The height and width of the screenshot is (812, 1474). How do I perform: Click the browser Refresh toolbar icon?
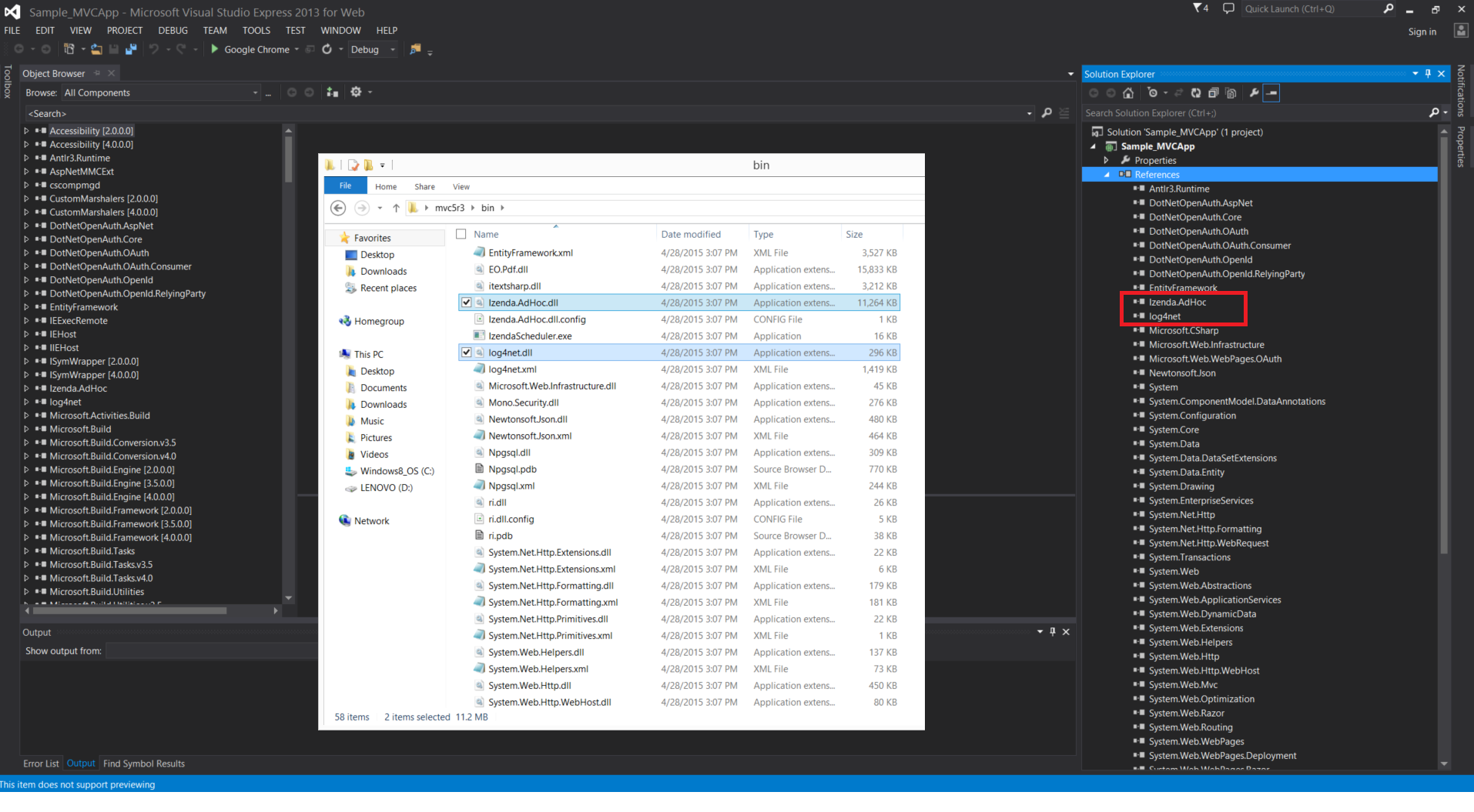click(327, 49)
